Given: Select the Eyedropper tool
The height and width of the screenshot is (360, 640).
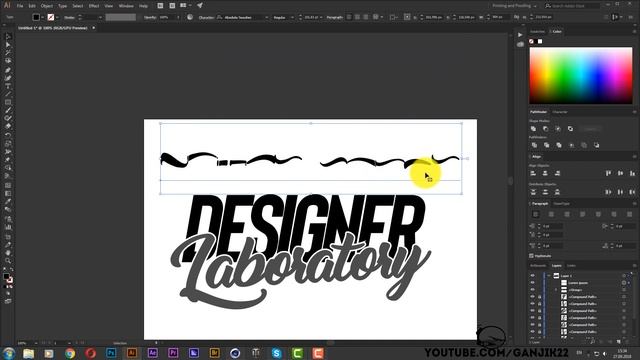Looking at the screenshot, I should coord(8,201).
